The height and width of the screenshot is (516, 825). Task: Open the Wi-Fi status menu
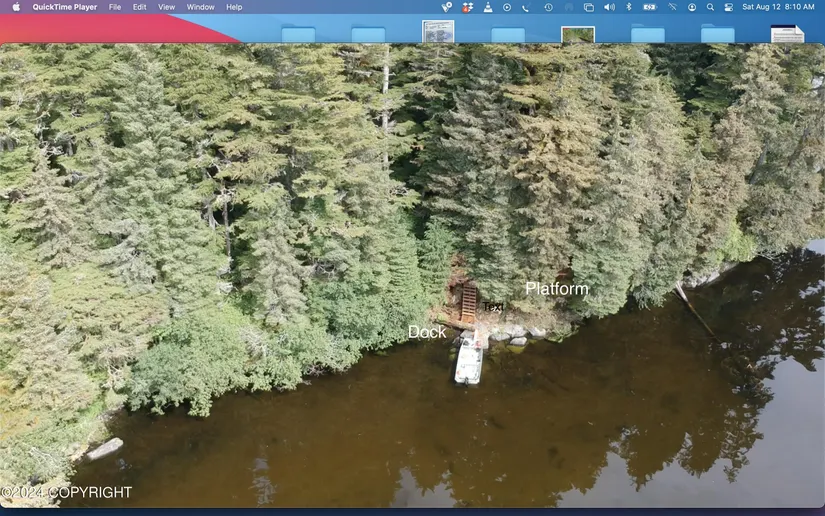(x=672, y=7)
